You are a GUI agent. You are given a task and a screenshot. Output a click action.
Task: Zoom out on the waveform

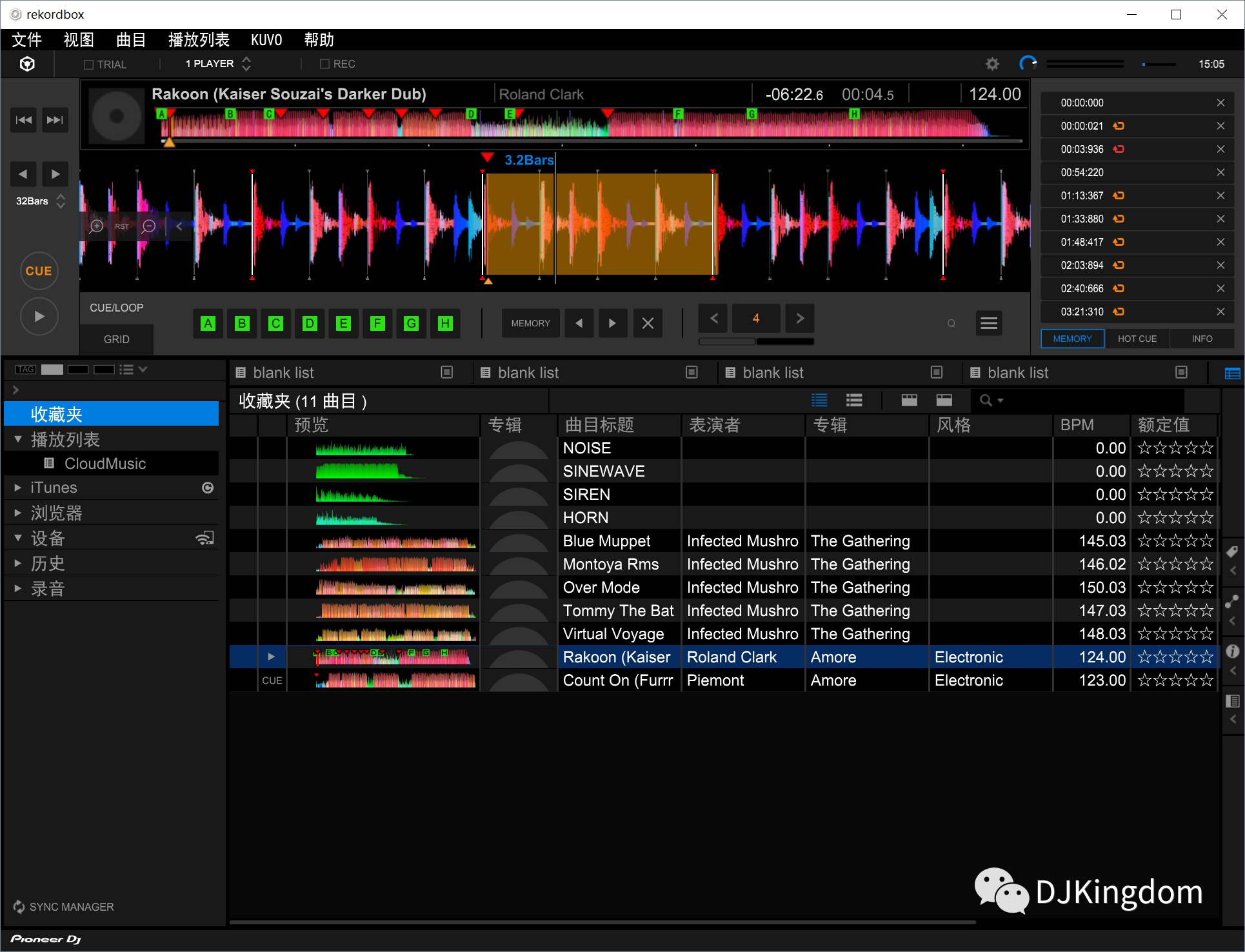tap(148, 226)
